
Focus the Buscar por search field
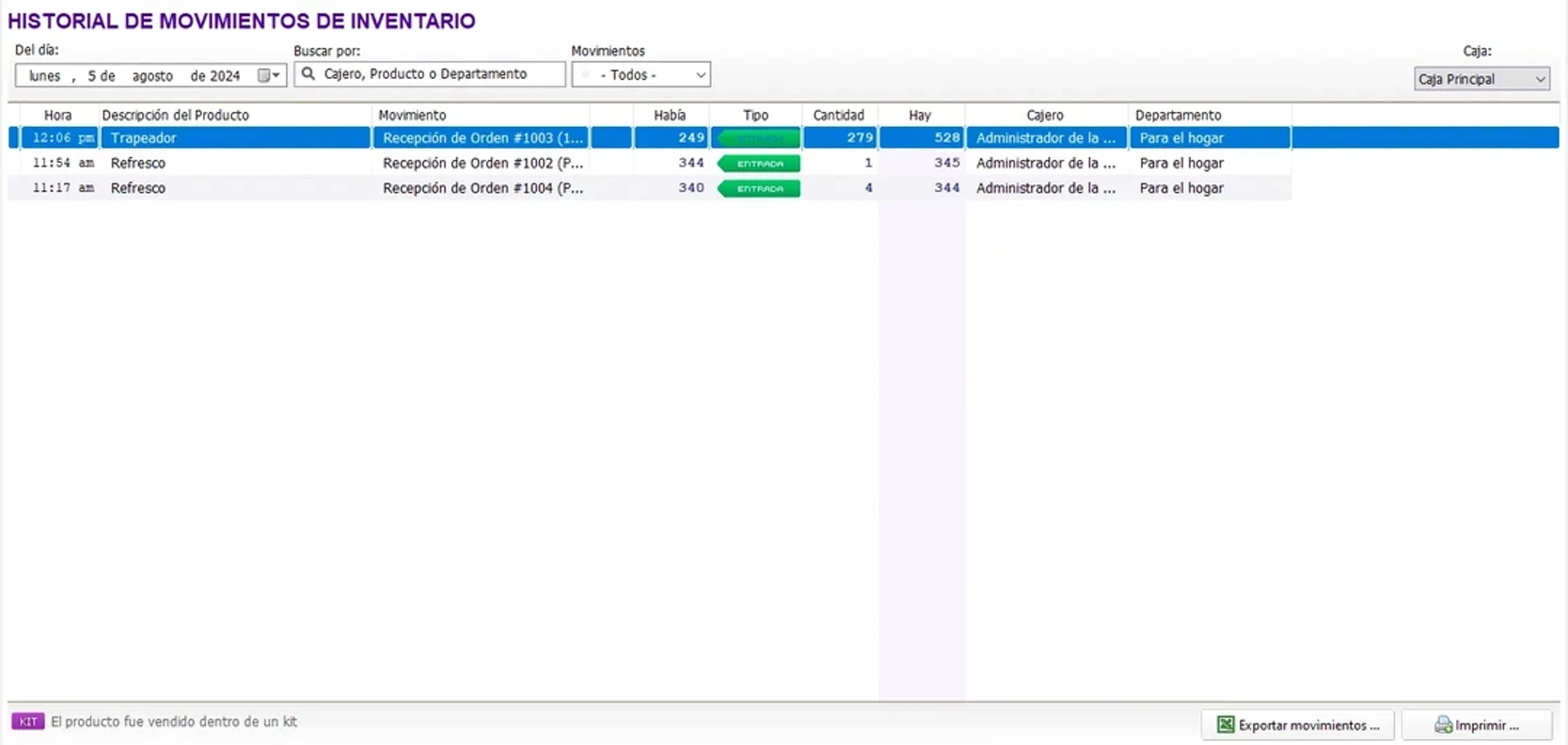[x=437, y=74]
